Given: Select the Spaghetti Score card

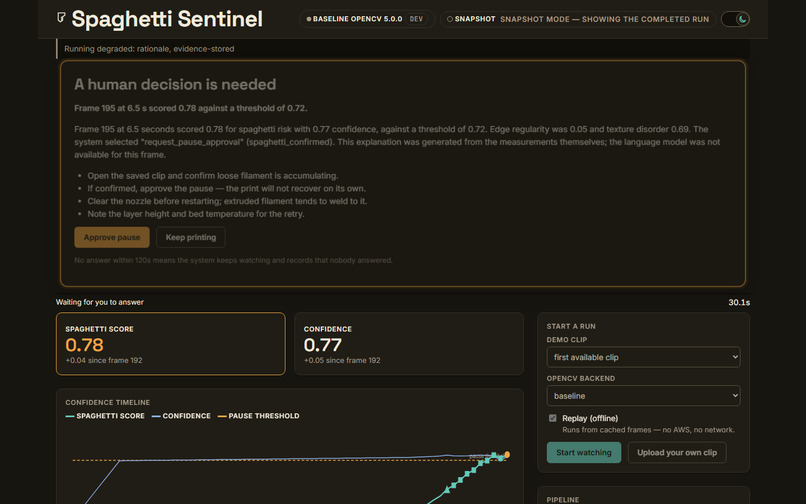Looking at the screenshot, I should [171, 344].
